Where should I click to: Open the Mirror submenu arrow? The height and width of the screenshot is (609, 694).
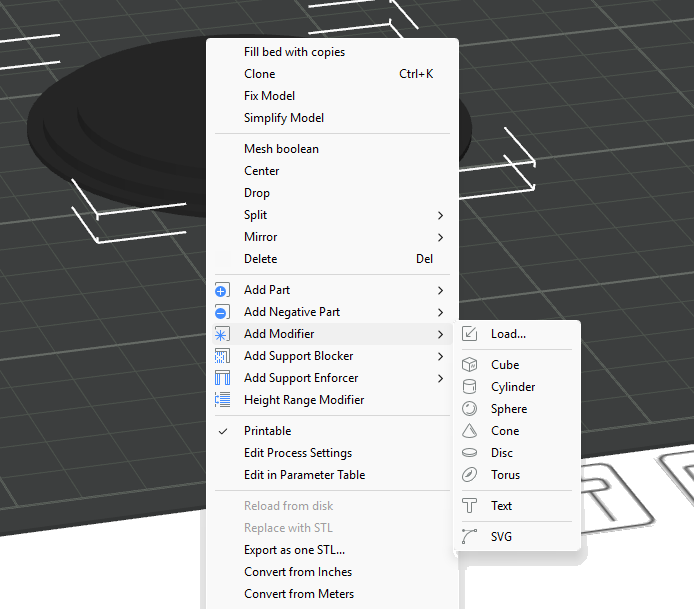440,237
